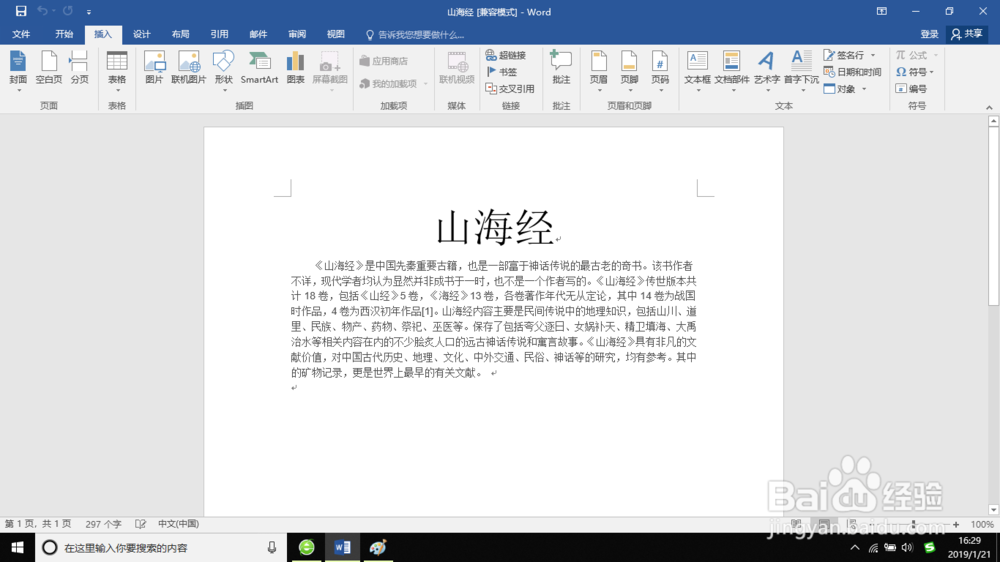Insert an object (对象)
The width and height of the screenshot is (1000, 562).
coord(840,89)
